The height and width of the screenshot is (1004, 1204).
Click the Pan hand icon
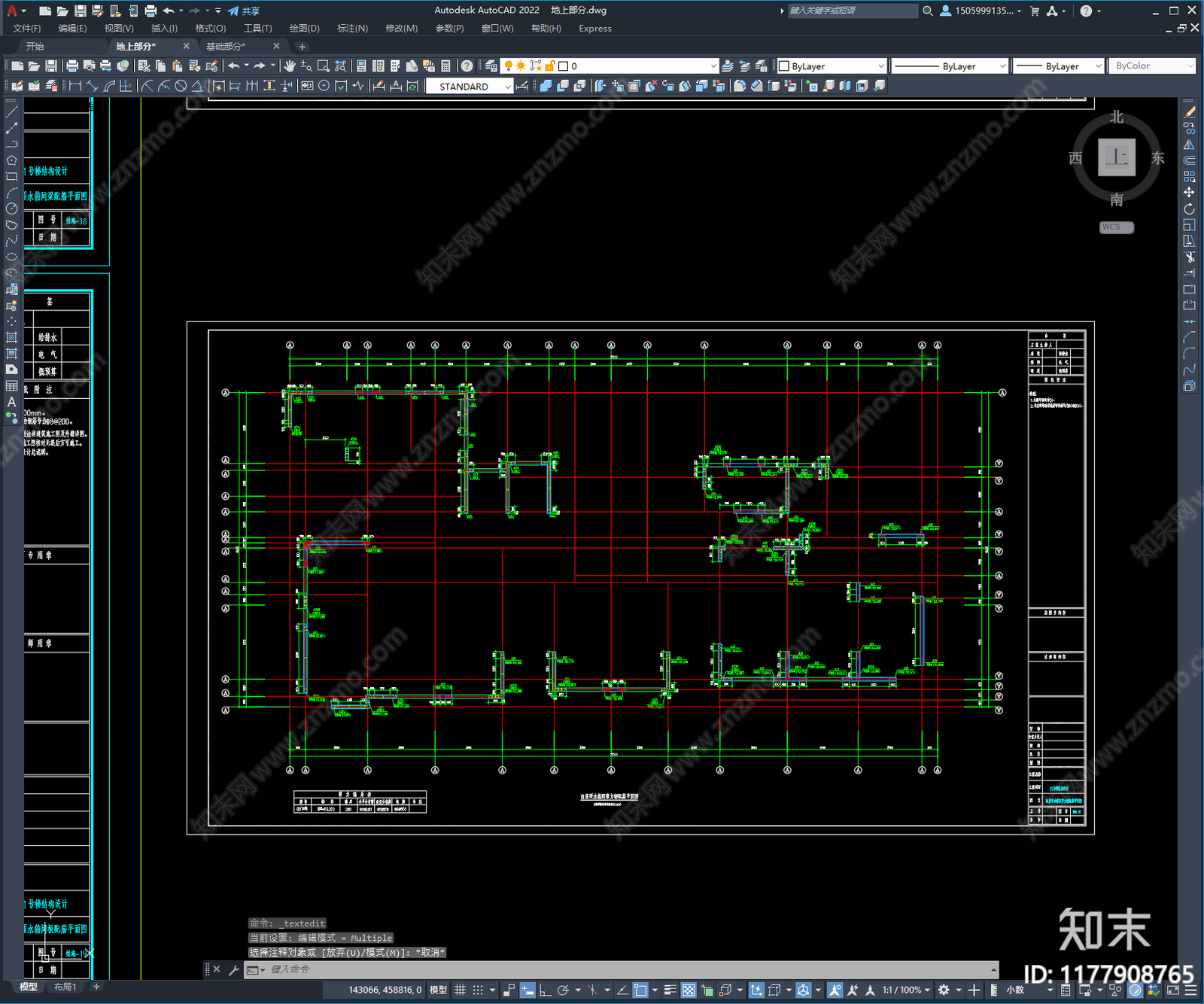tap(290, 66)
